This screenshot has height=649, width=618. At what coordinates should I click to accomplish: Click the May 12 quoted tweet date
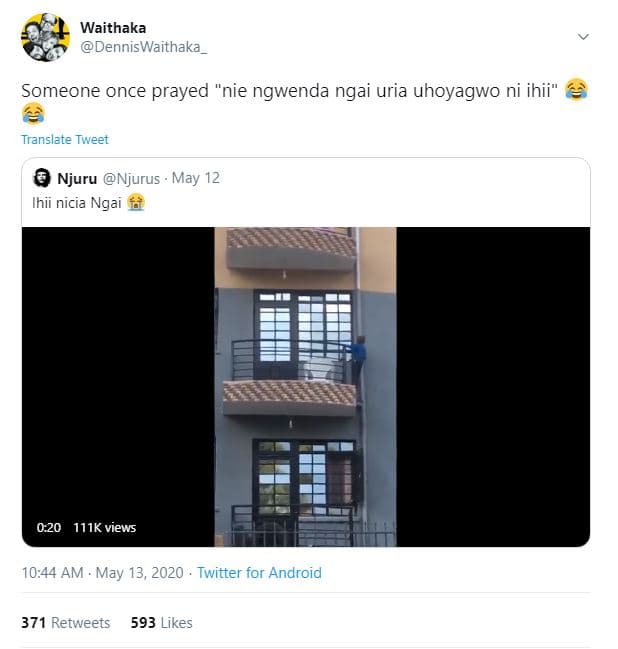point(195,178)
